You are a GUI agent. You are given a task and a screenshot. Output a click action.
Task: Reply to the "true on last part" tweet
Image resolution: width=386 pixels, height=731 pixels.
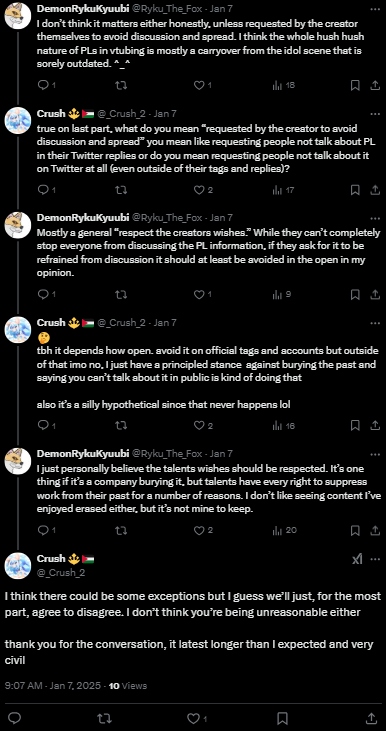(x=46, y=190)
